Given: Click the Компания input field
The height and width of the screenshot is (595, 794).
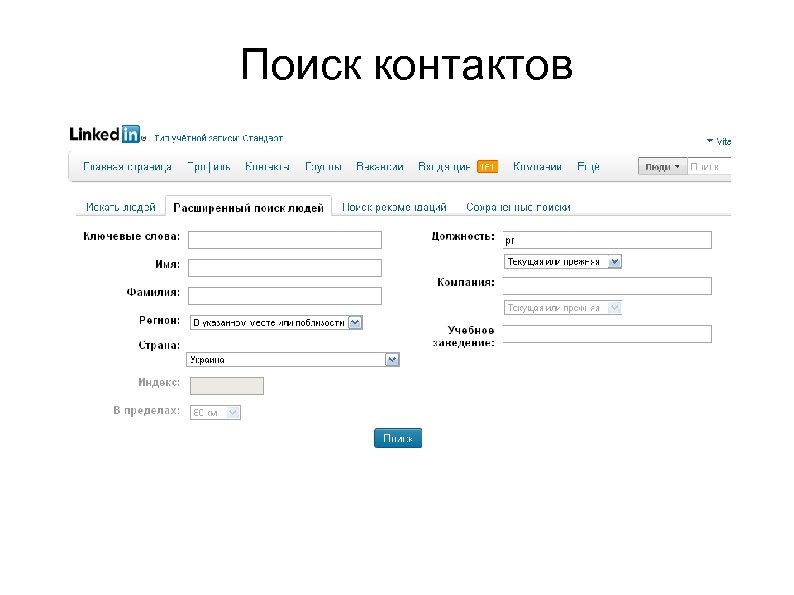Looking at the screenshot, I should (x=607, y=286).
